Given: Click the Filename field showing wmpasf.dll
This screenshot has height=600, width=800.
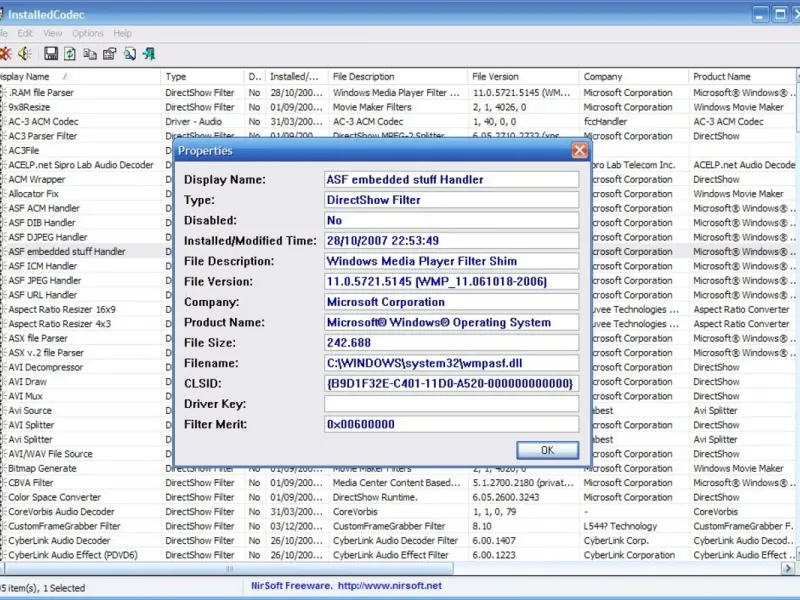Looking at the screenshot, I should 451,363.
